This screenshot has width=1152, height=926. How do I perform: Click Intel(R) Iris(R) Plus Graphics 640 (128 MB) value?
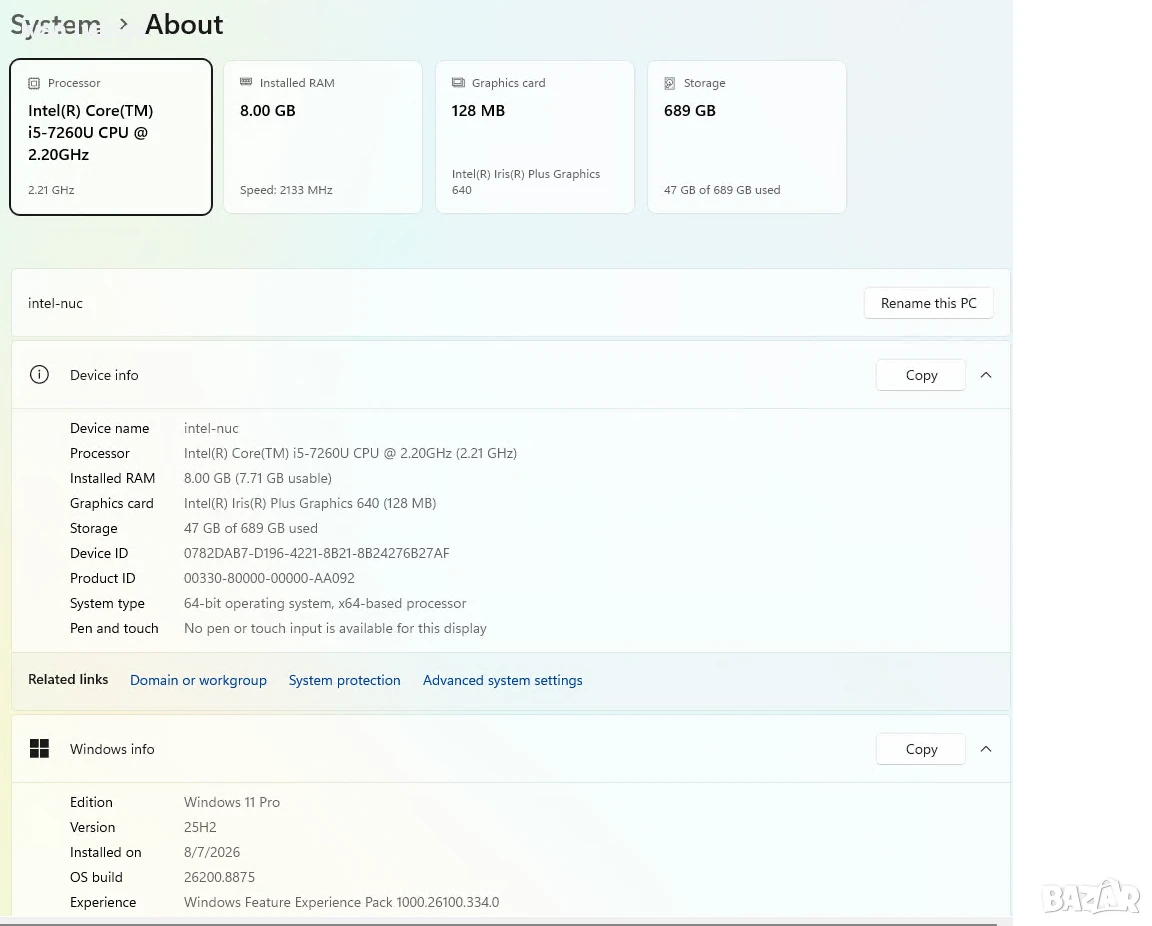coord(310,503)
